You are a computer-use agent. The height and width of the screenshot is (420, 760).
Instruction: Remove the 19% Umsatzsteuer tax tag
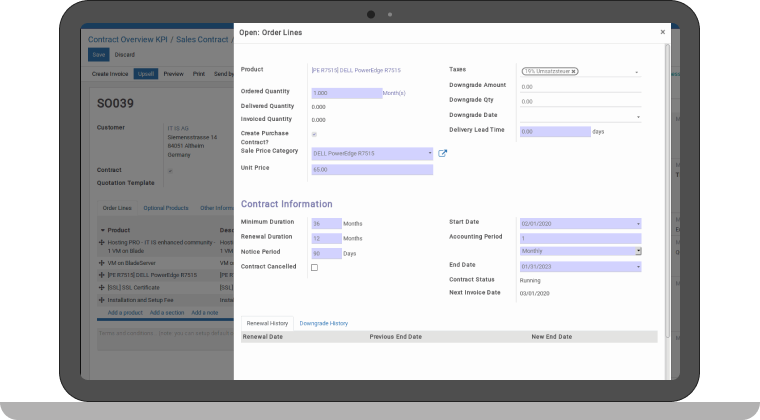click(574, 72)
